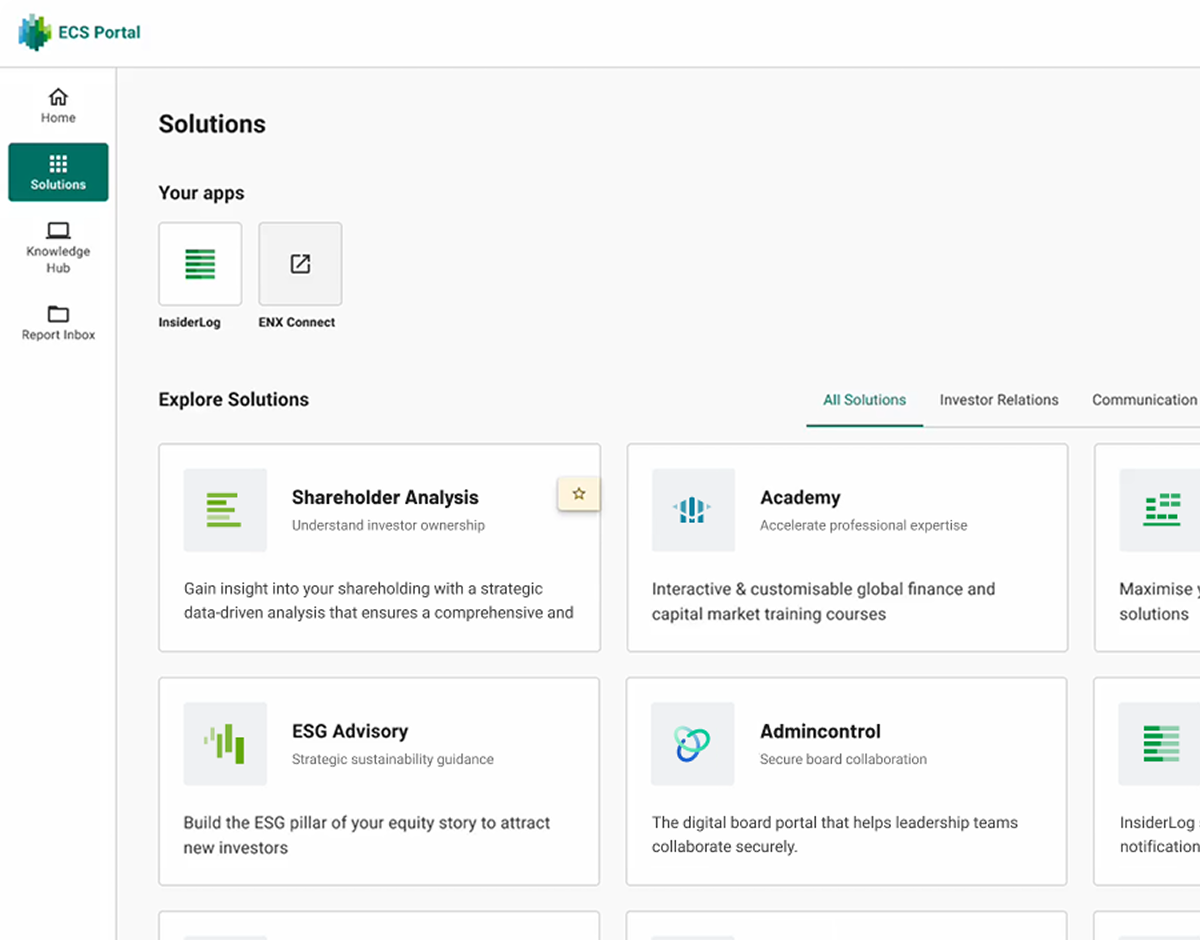Click the Academy card icon
1200x940 pixels.
693,510
